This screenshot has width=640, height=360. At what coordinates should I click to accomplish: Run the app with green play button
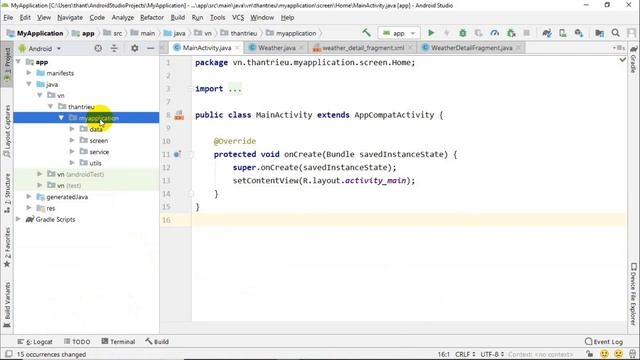point(431,33)
